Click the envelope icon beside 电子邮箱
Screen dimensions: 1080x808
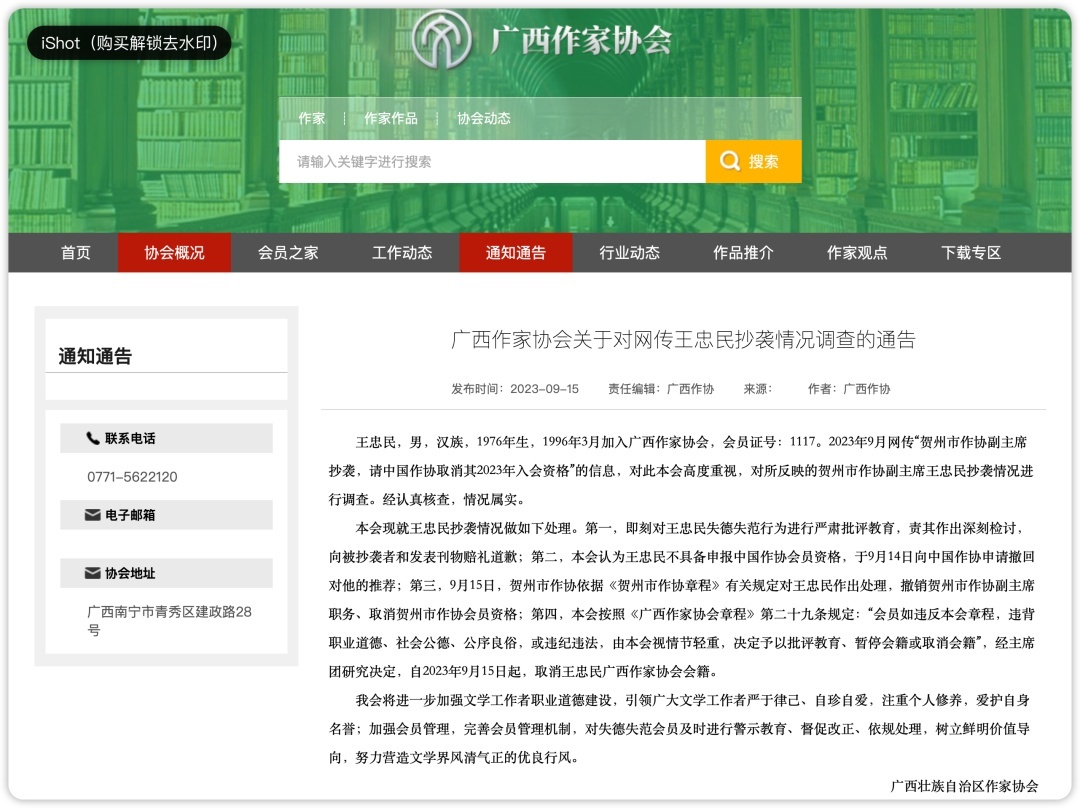93,515
